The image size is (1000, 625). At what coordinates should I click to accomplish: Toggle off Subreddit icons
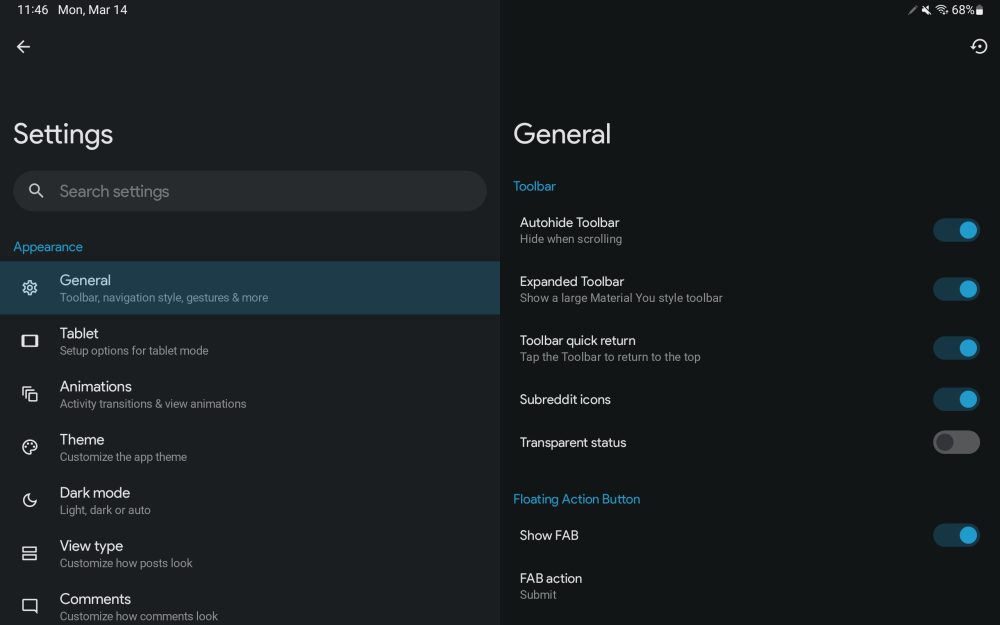click(x=956, y=398)
